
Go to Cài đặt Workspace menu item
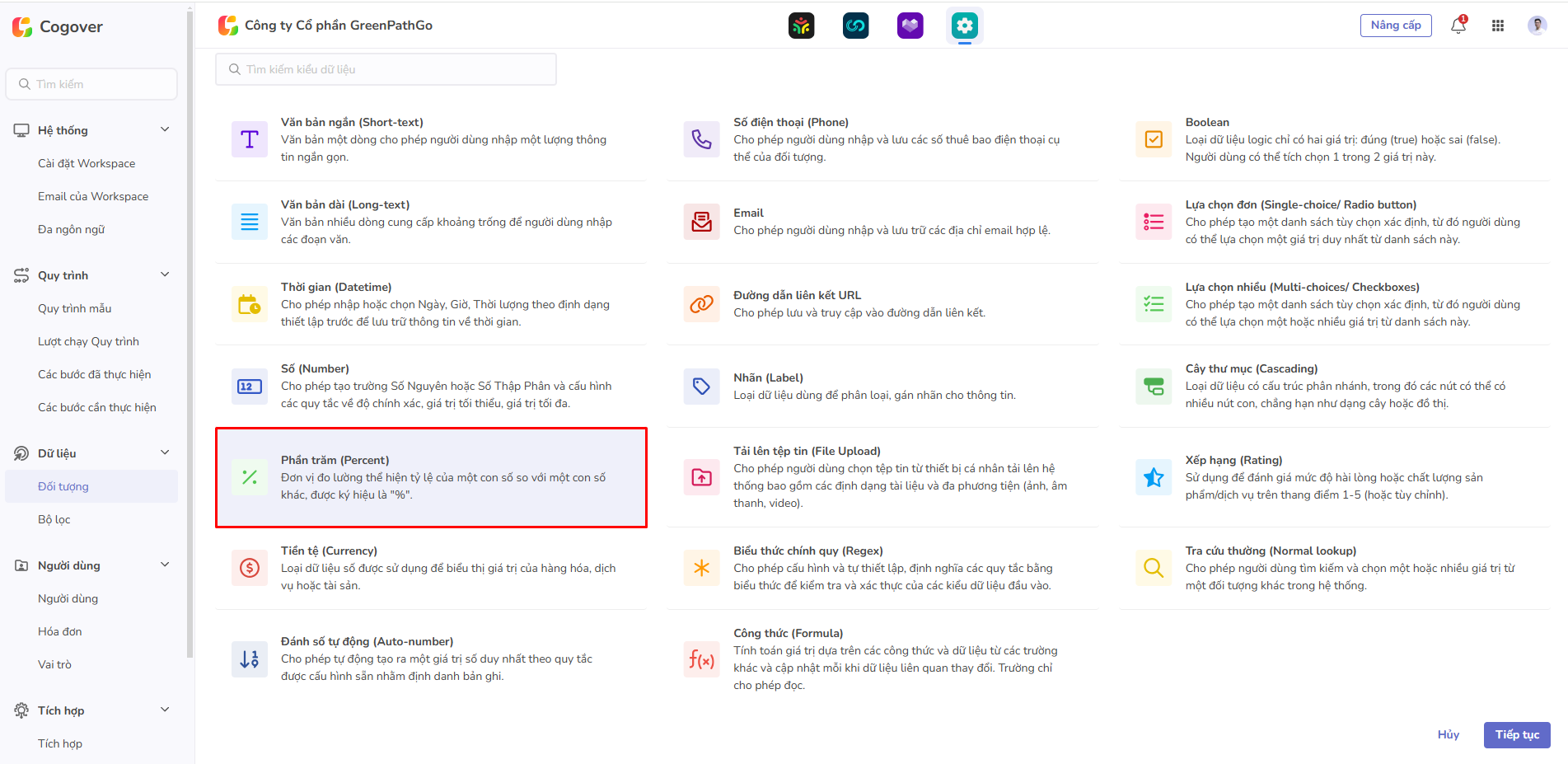(x=87, y=163)
